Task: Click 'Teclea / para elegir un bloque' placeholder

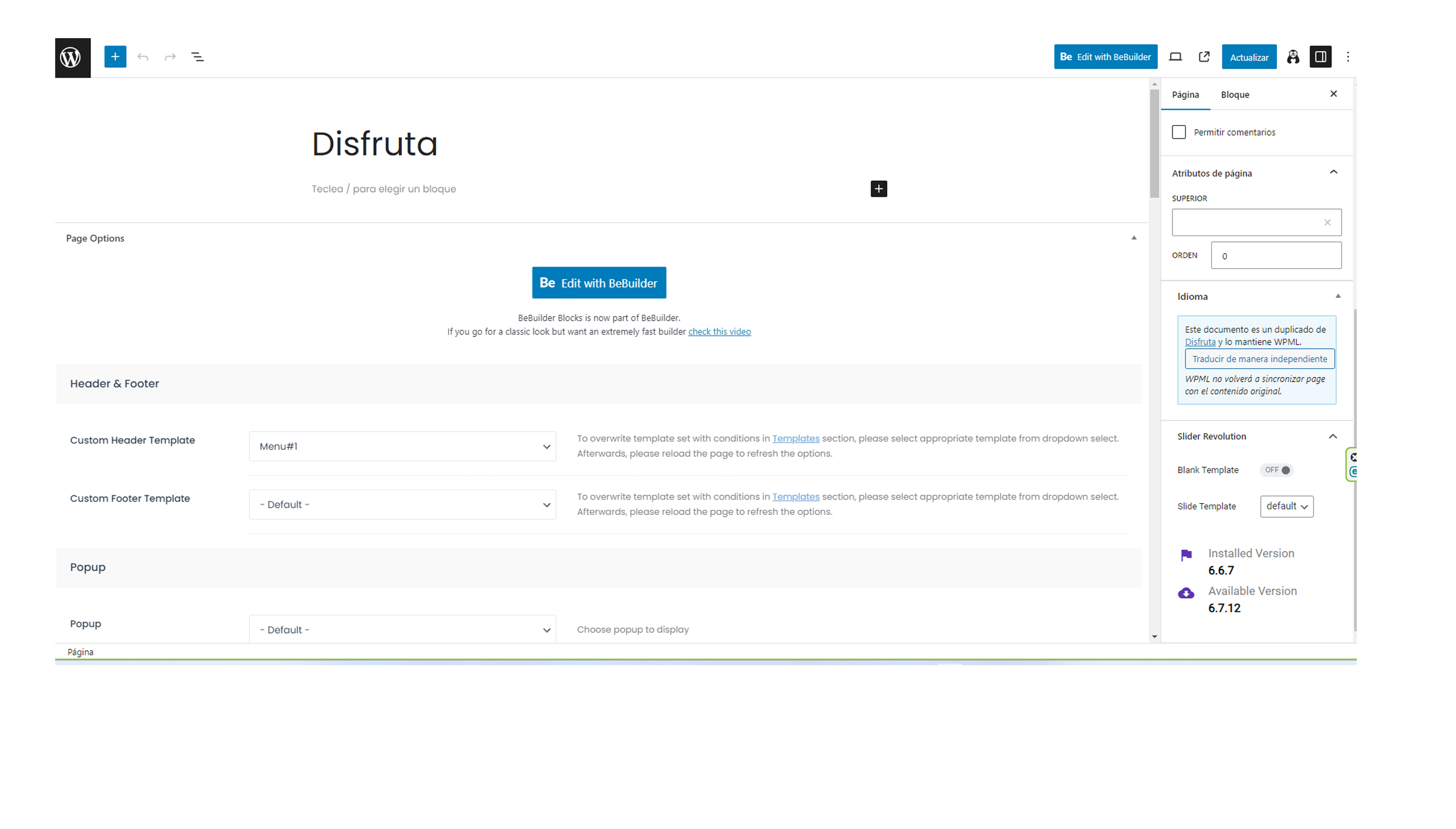Action: (x=383, y=189)
